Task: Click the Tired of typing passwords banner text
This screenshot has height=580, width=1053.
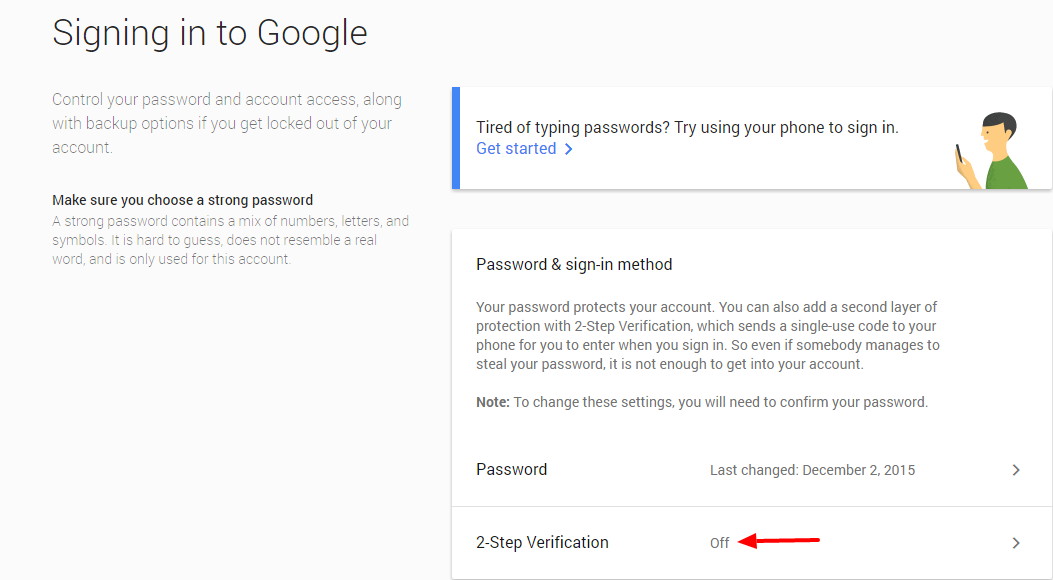Action: (687, 128)
